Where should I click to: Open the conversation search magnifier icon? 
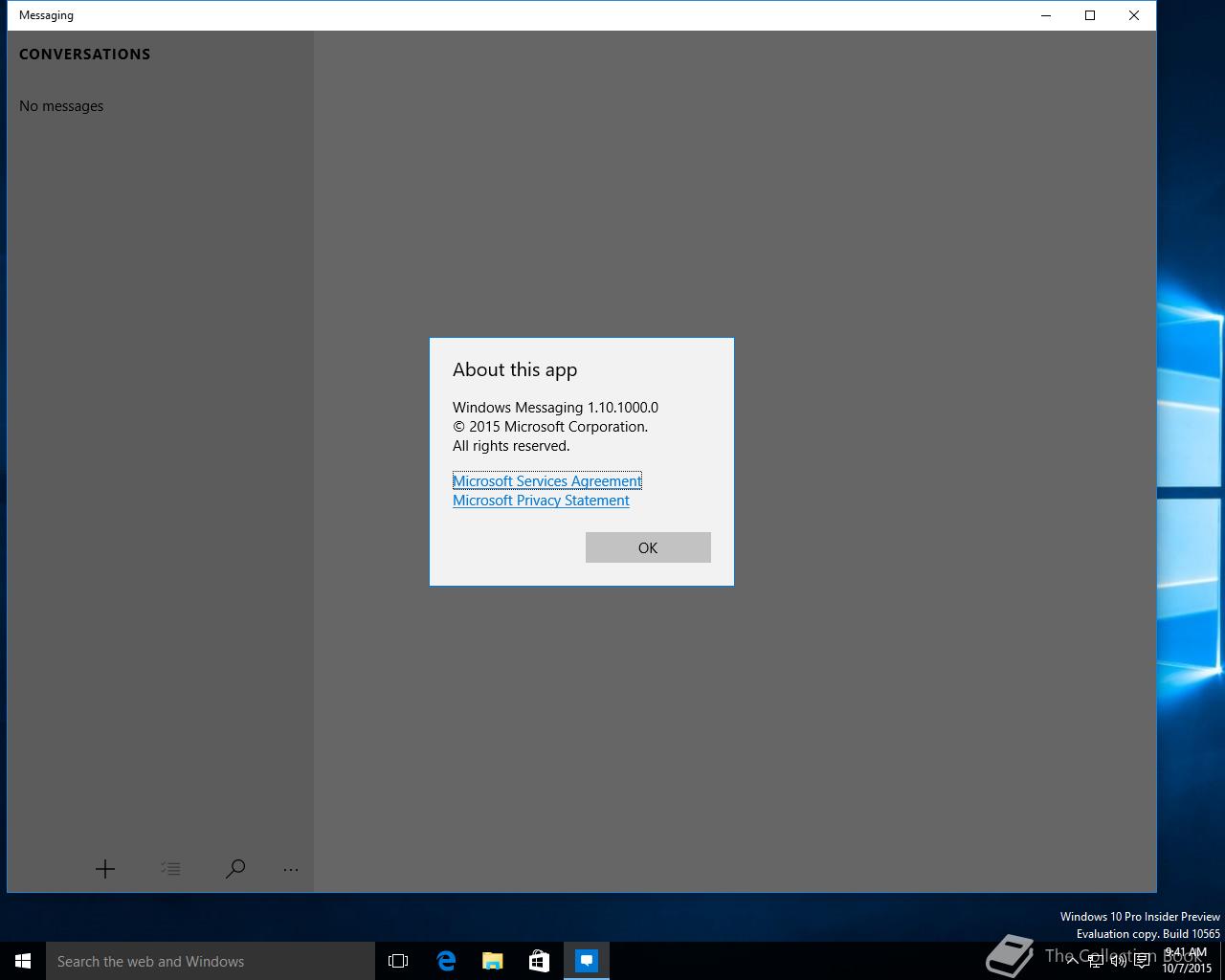(x=235, y=869)
